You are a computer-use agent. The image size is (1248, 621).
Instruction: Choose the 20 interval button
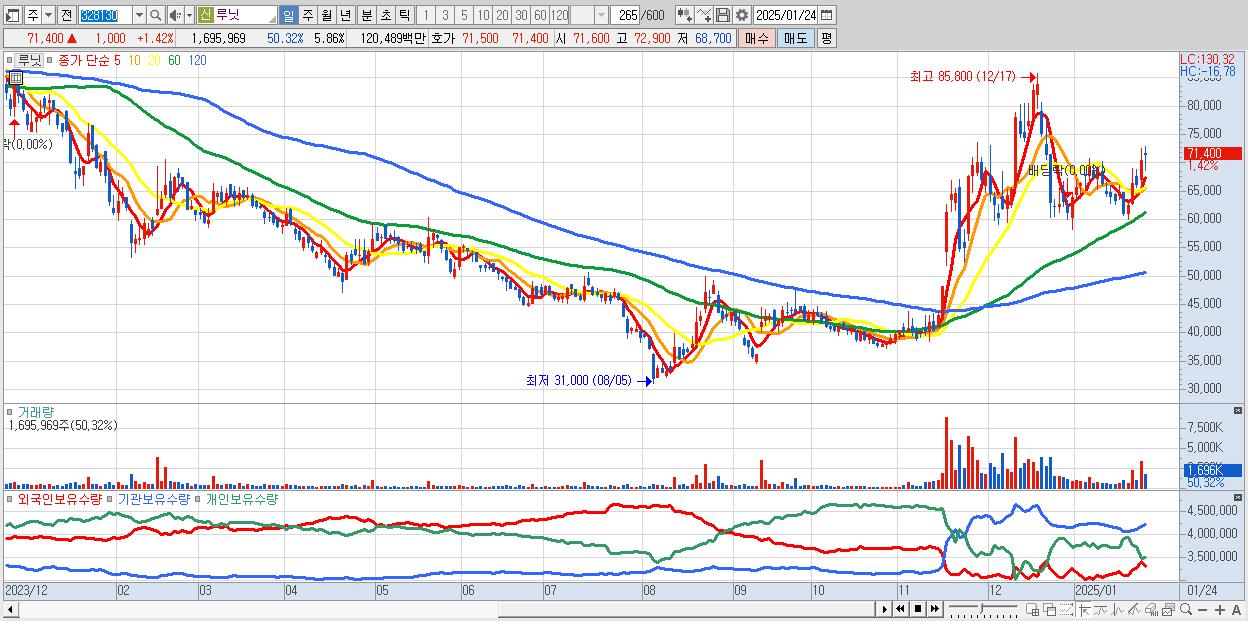coord(502,16)
